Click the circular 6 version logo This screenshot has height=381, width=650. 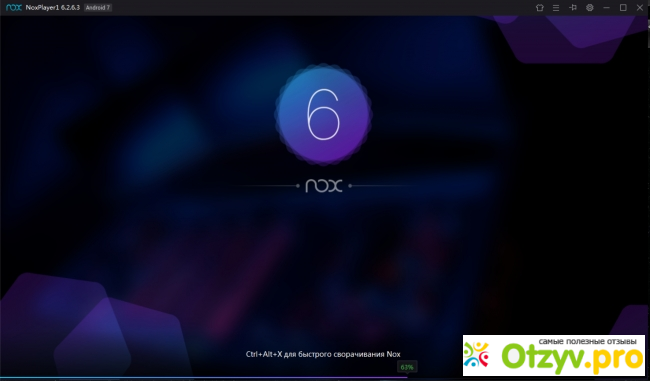[323, 114]
